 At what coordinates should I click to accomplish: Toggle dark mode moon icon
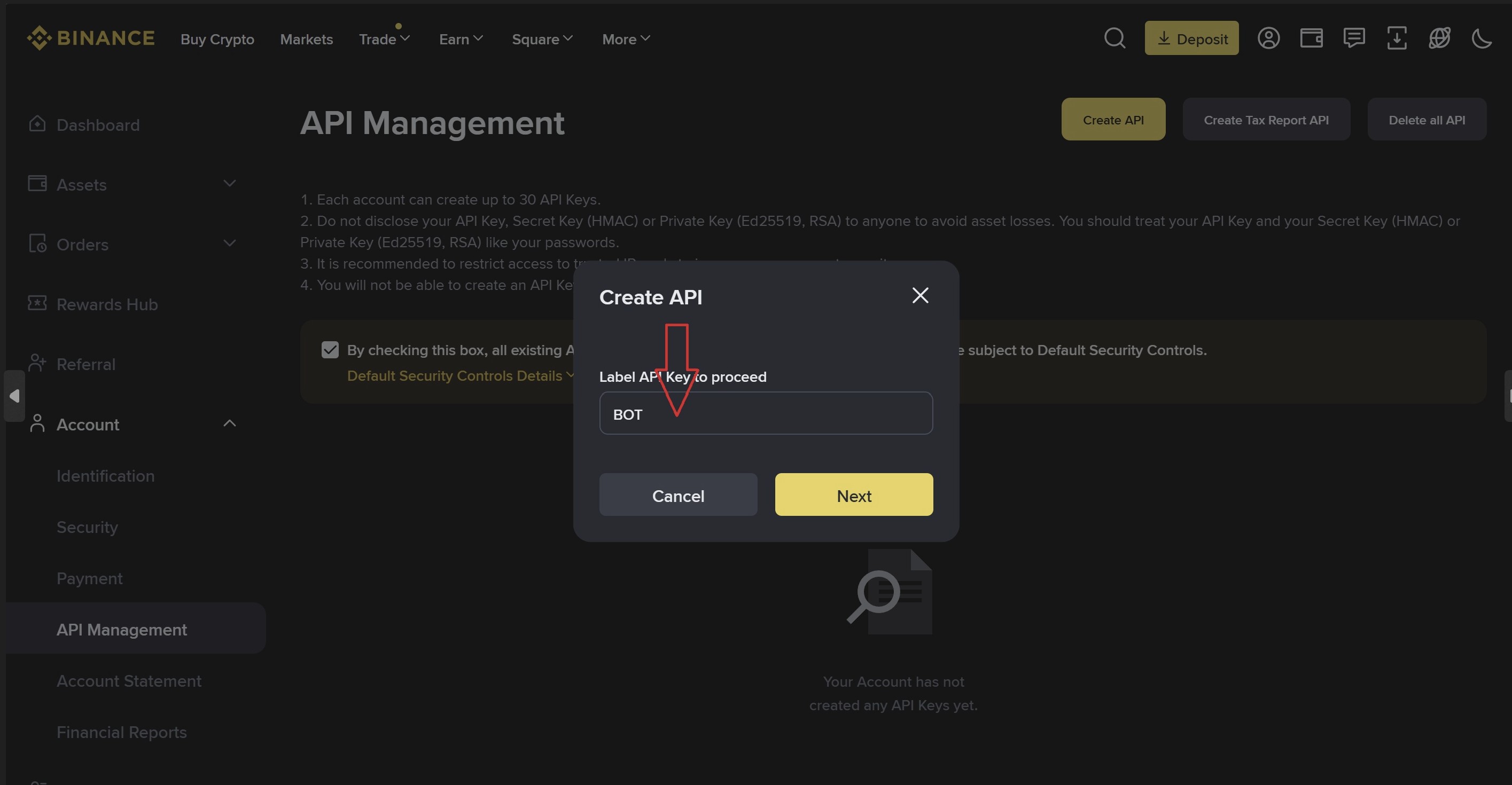pos(1482,39)
